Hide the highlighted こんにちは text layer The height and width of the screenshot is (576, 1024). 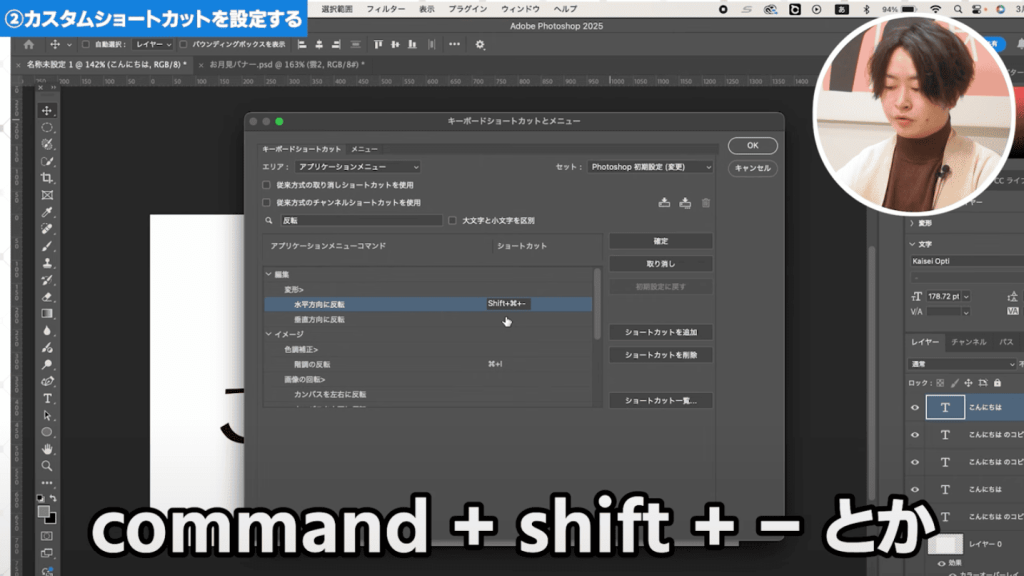point(915,408)
